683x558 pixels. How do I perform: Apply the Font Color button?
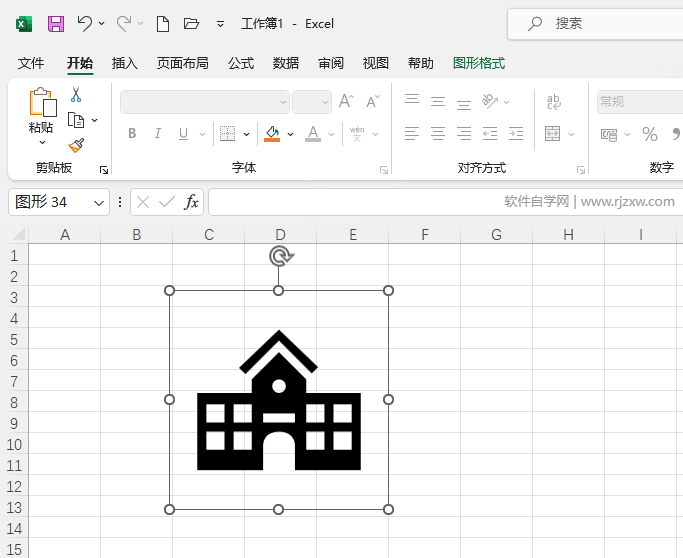(x=313, y=134)
